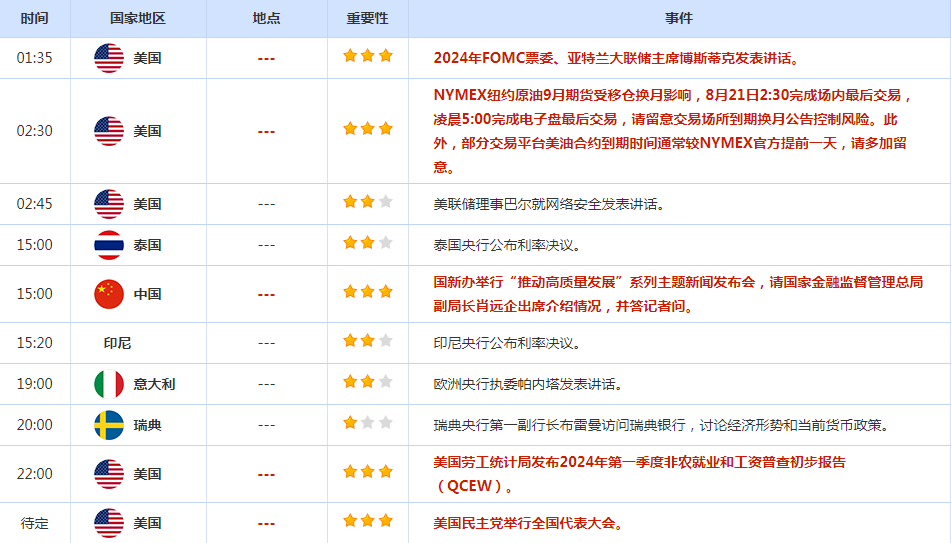Click the 15:00 time in the 中国 row
The image size is (951, 543).
(x=35, y=294)
